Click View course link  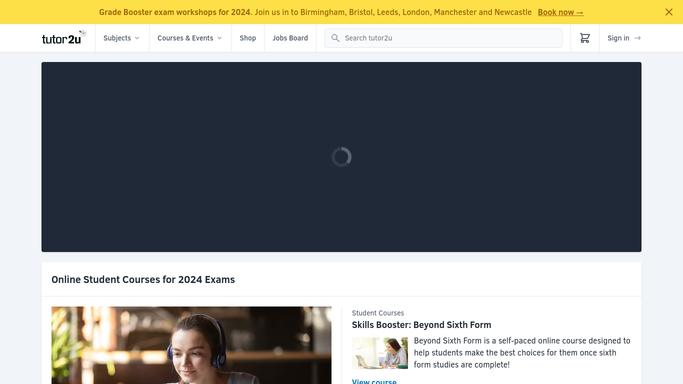(x=374, y=381)
